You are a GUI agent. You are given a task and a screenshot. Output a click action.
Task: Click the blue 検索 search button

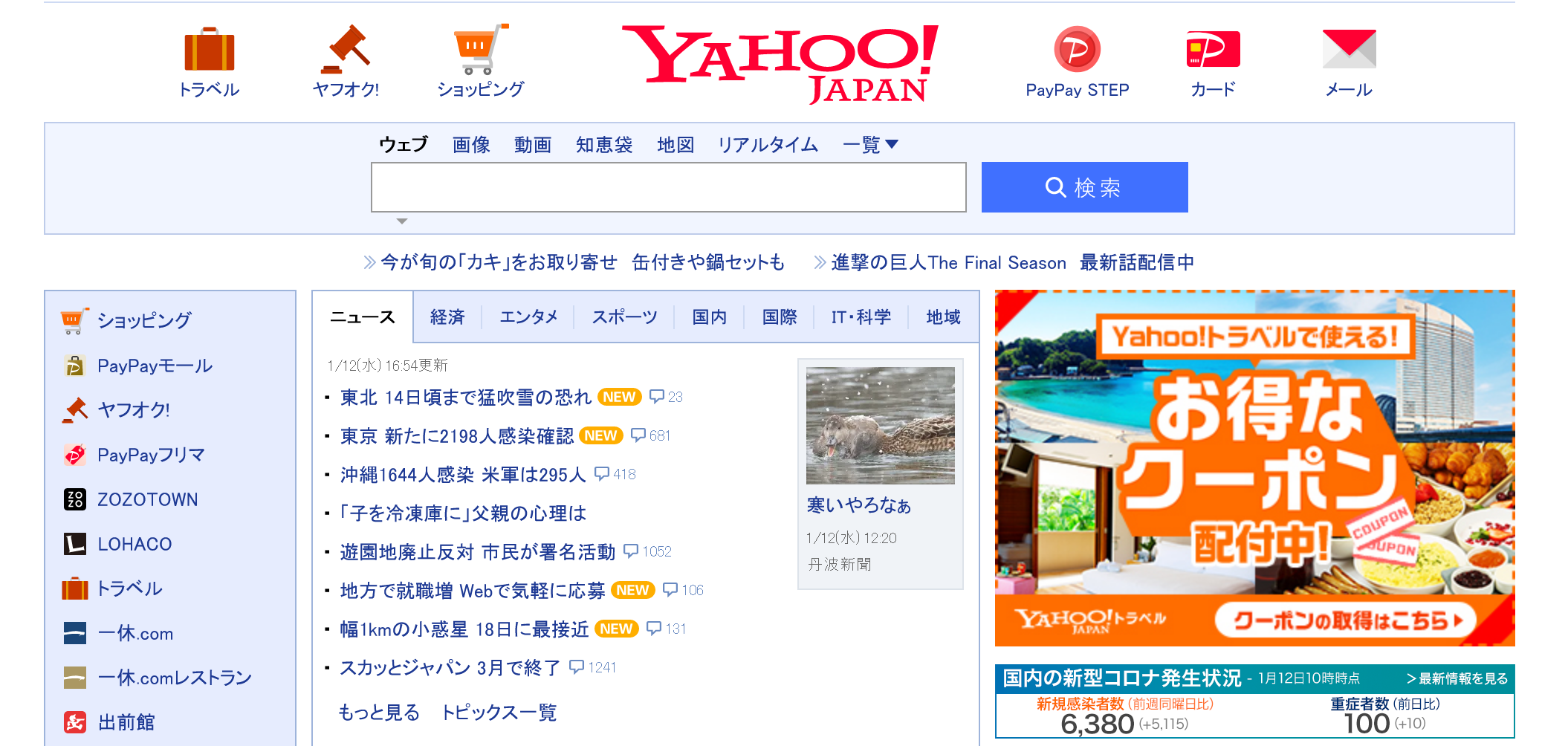coord(1084,187)
